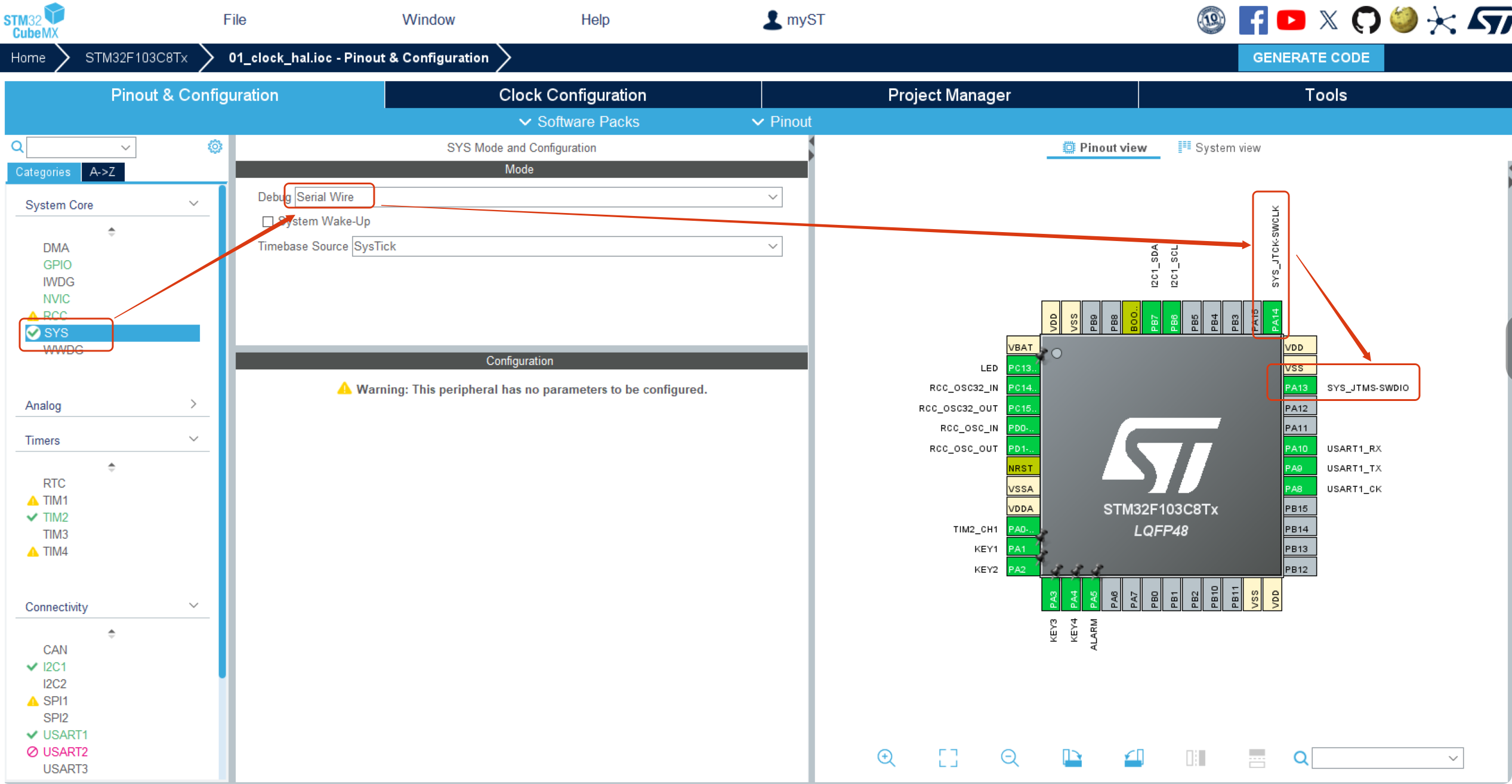Click the pin search magnifier icon
1512x784 pixels.
coord(1301,758)
